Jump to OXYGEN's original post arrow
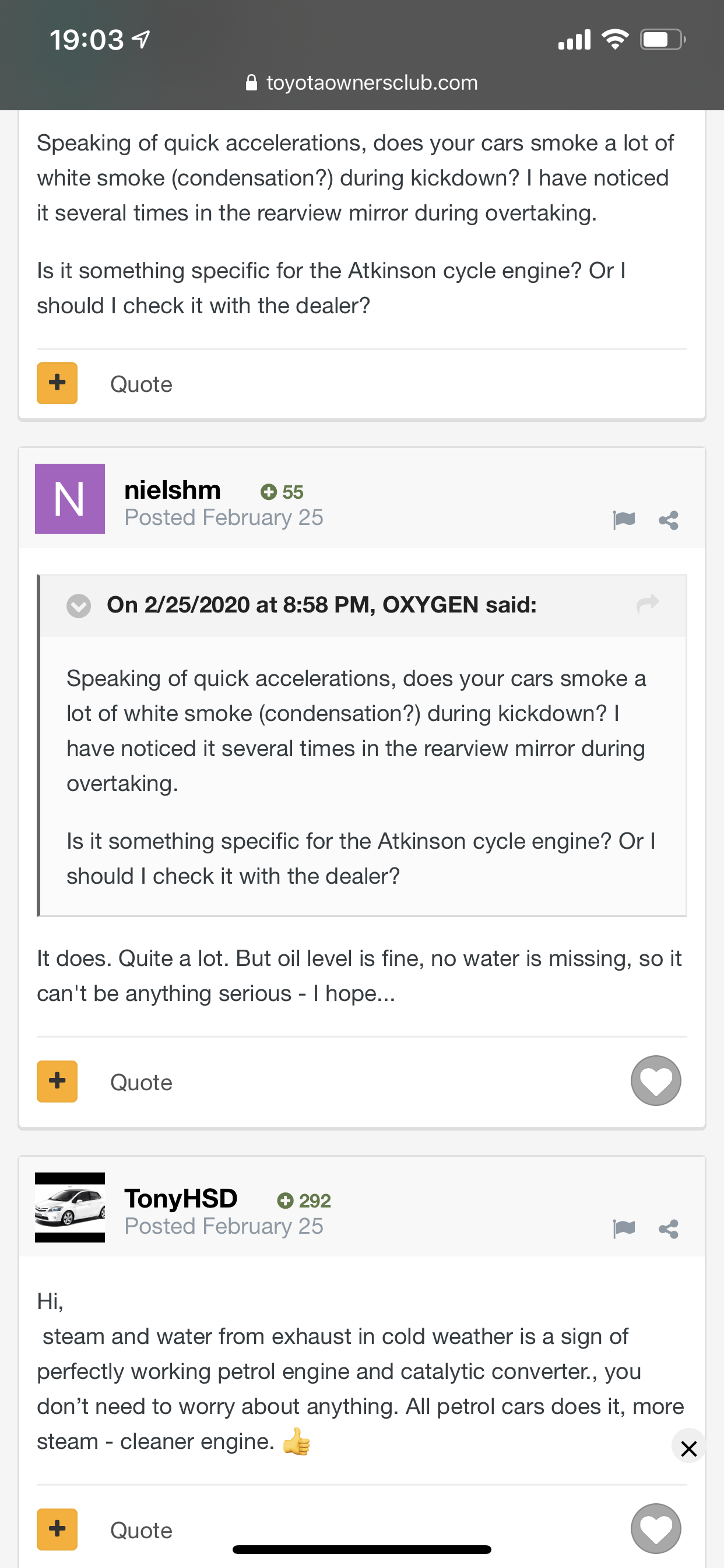 647,603
